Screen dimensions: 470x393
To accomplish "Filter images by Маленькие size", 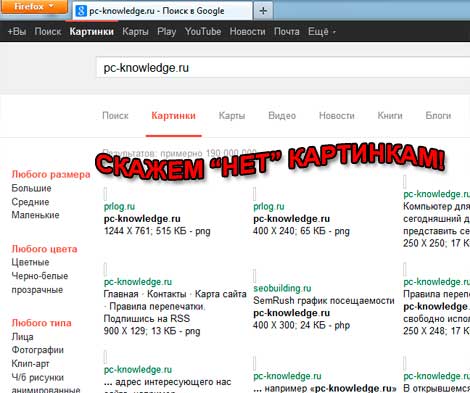I will pos(35,215).
